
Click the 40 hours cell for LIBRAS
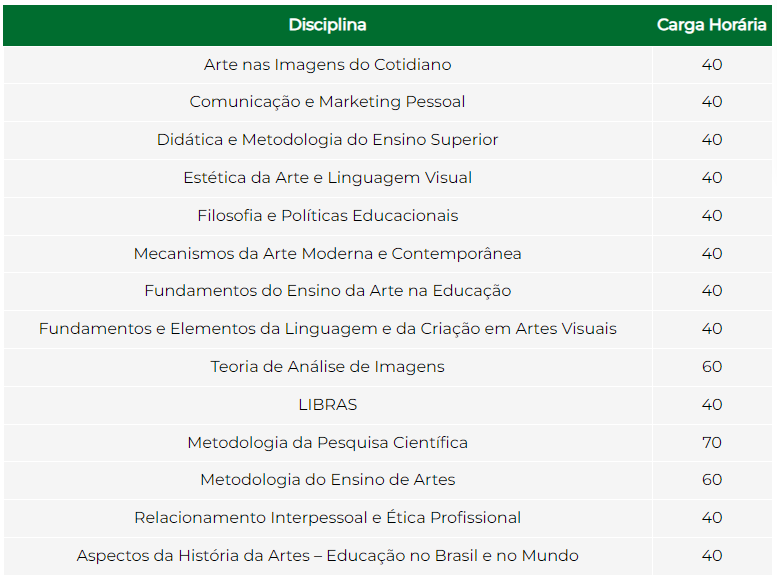click(712, 405)
